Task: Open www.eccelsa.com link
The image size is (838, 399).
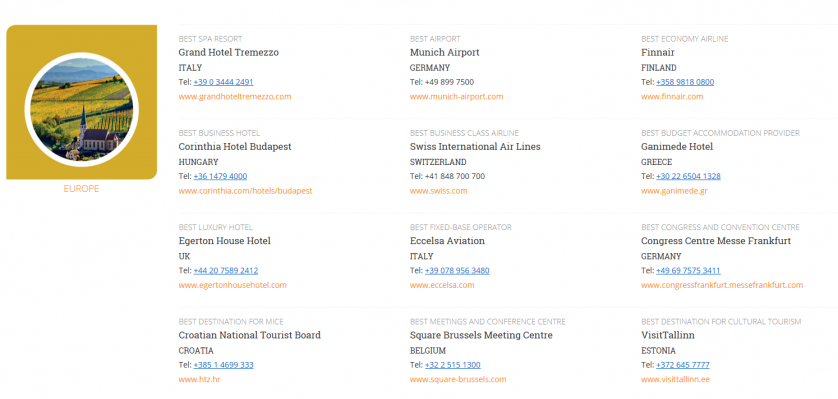Action: point(442,285)
